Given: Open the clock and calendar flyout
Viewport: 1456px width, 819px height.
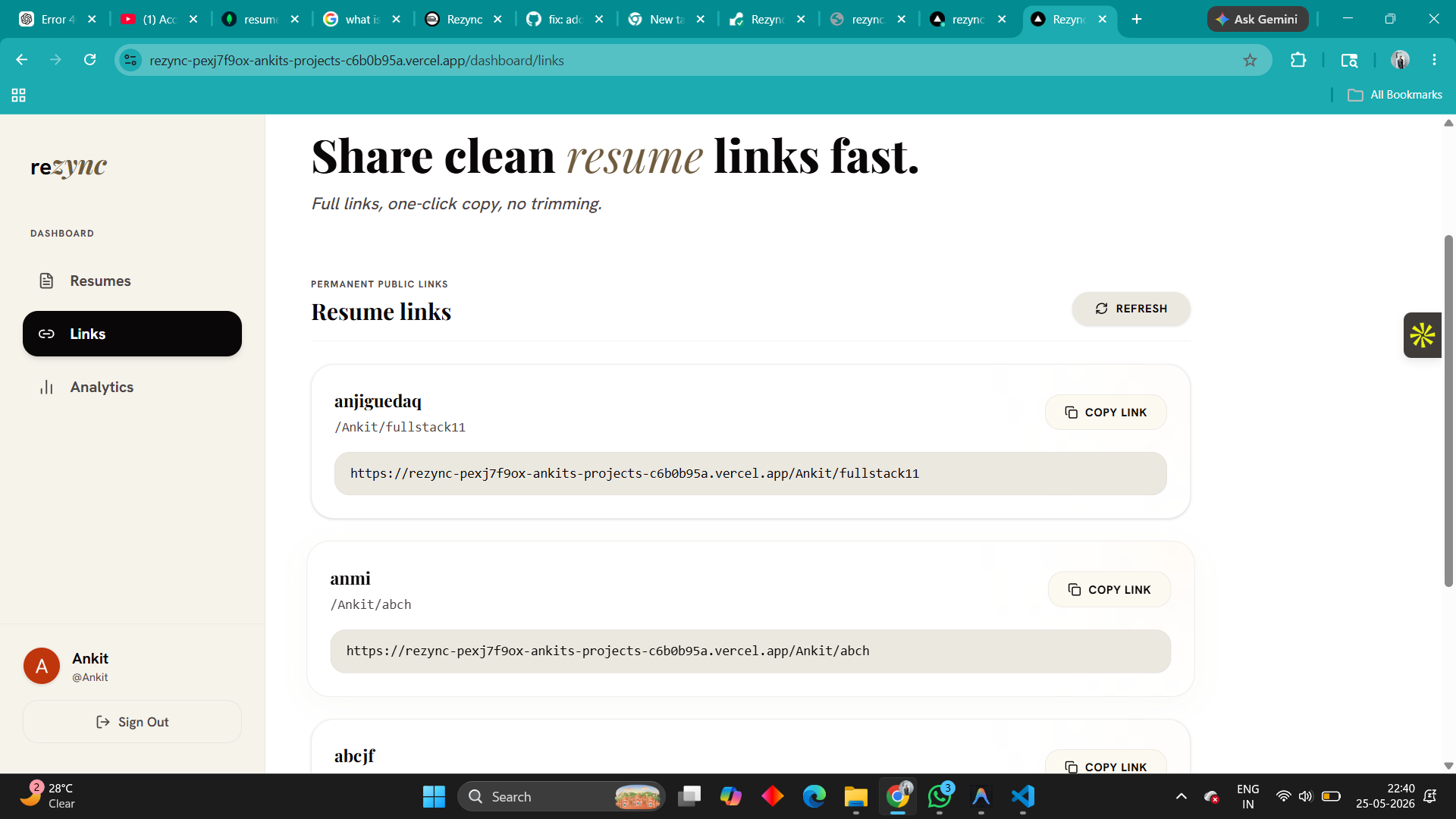Looking at the screenshot, I should (1385, 796).
